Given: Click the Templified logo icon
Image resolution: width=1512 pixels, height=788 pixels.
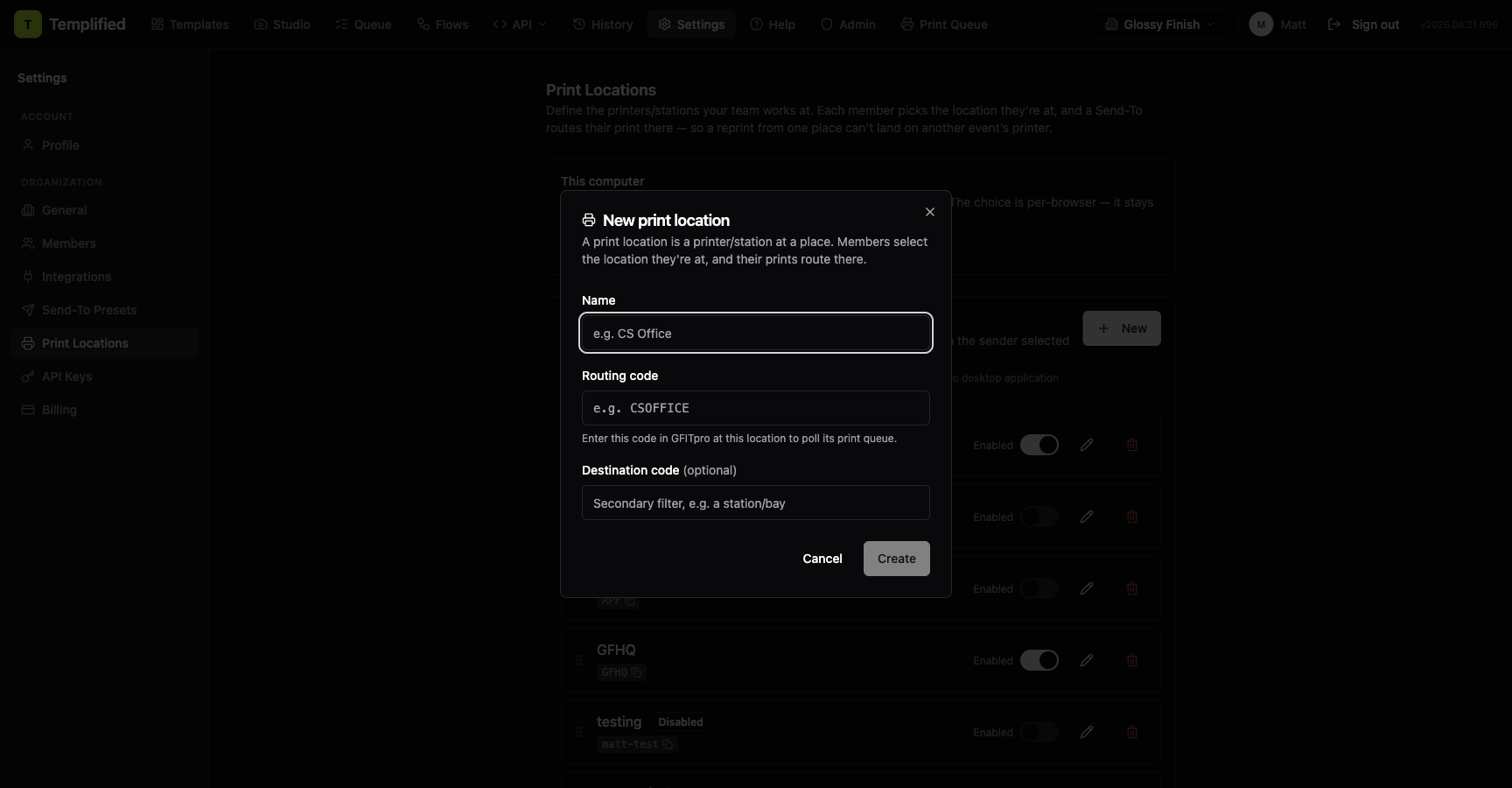Looking at the screenshot, I should [x=28, y=25].
